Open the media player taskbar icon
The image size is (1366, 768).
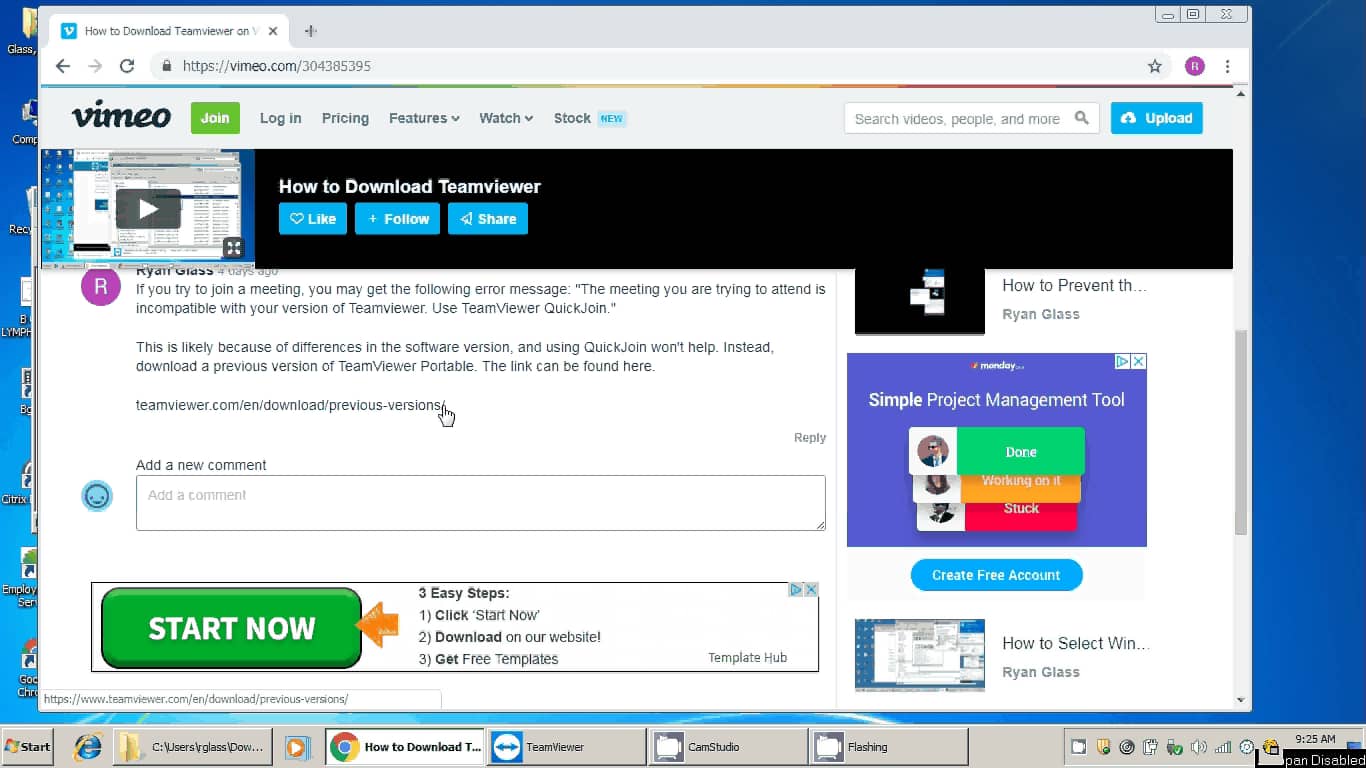297,747
